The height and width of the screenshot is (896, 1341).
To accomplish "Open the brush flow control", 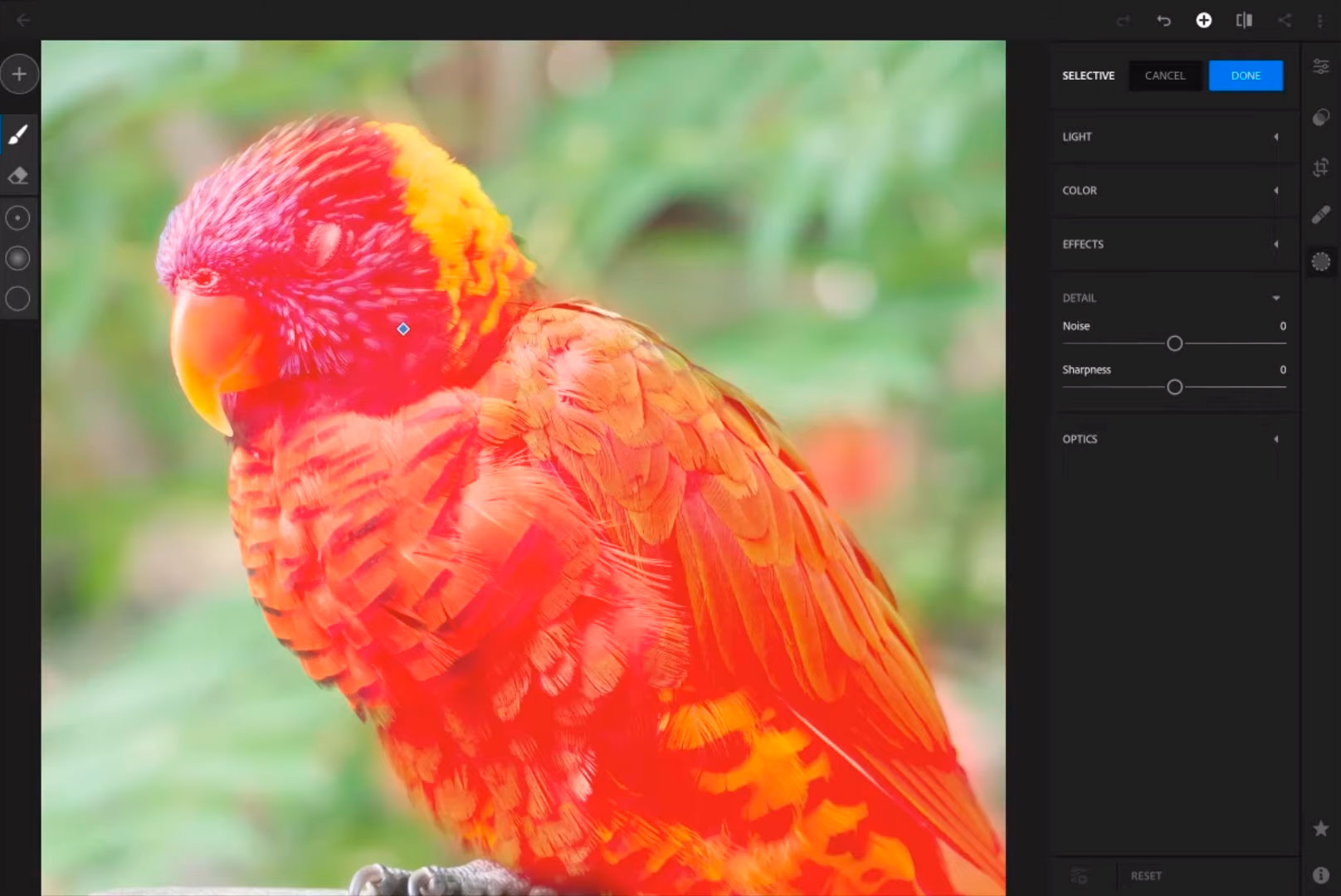I will (x=17, y=299).
